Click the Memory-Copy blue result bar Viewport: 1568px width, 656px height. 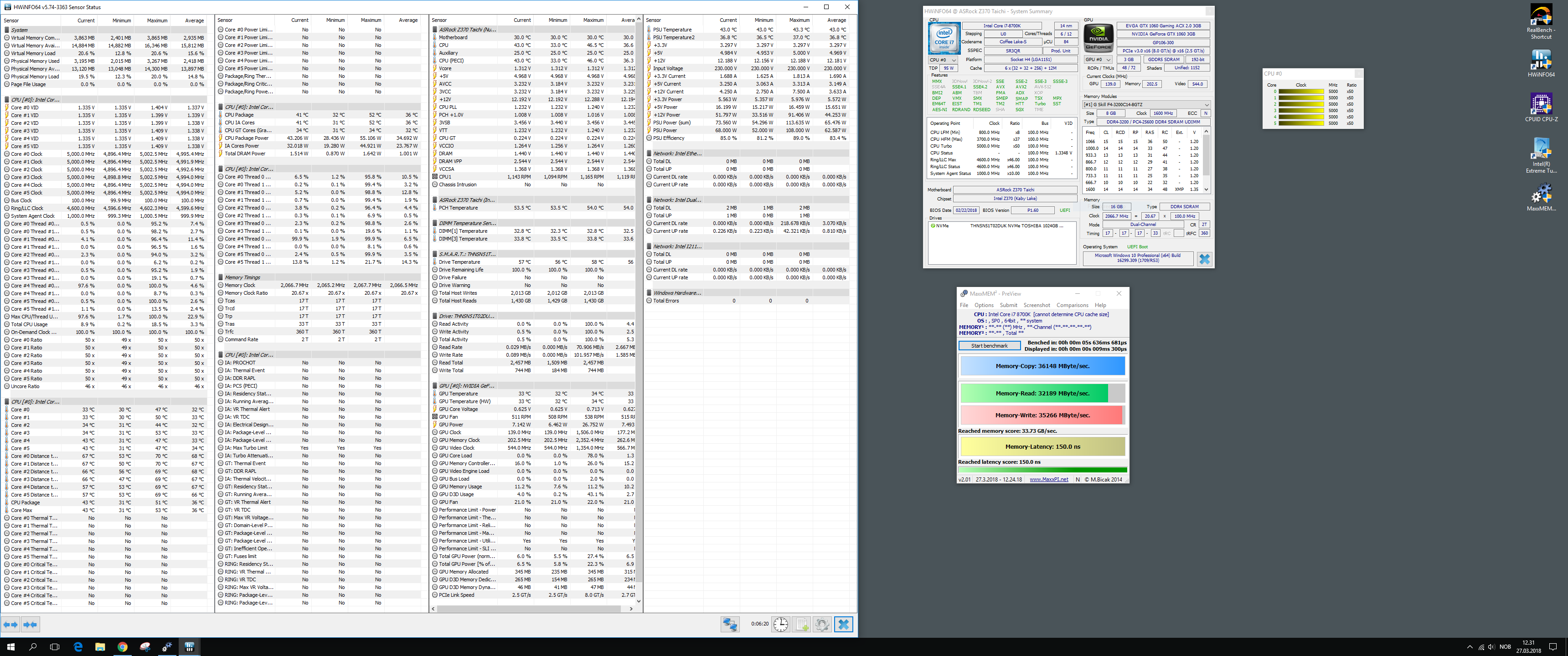pyautogui.click(x=1043, y=366)
